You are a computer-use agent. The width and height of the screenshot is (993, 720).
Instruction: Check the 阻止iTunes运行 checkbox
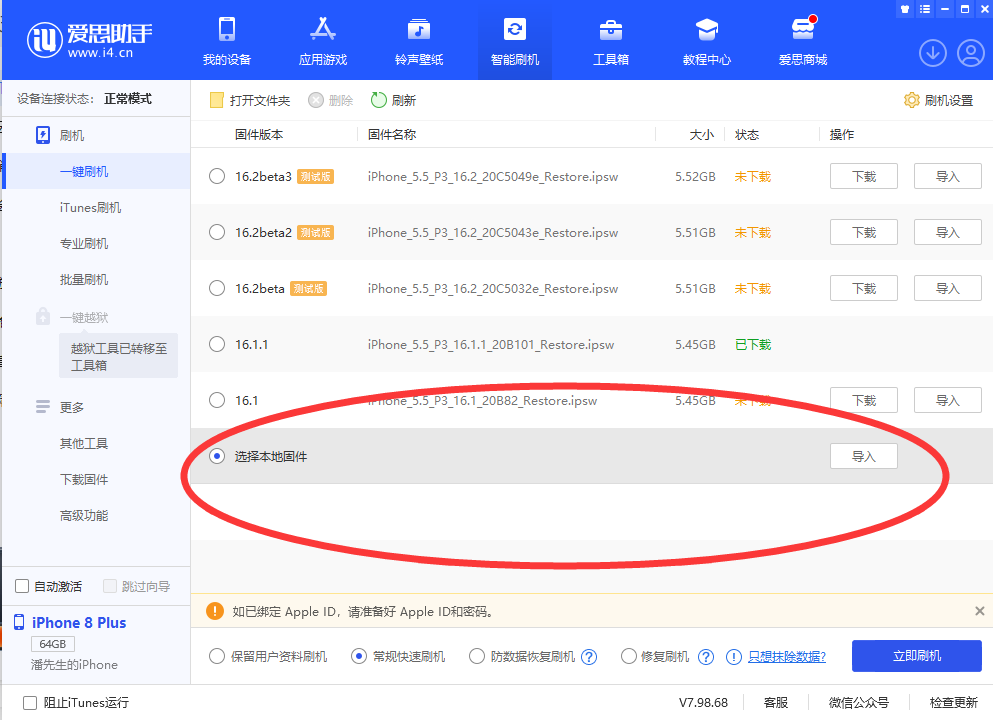(30, 703)
